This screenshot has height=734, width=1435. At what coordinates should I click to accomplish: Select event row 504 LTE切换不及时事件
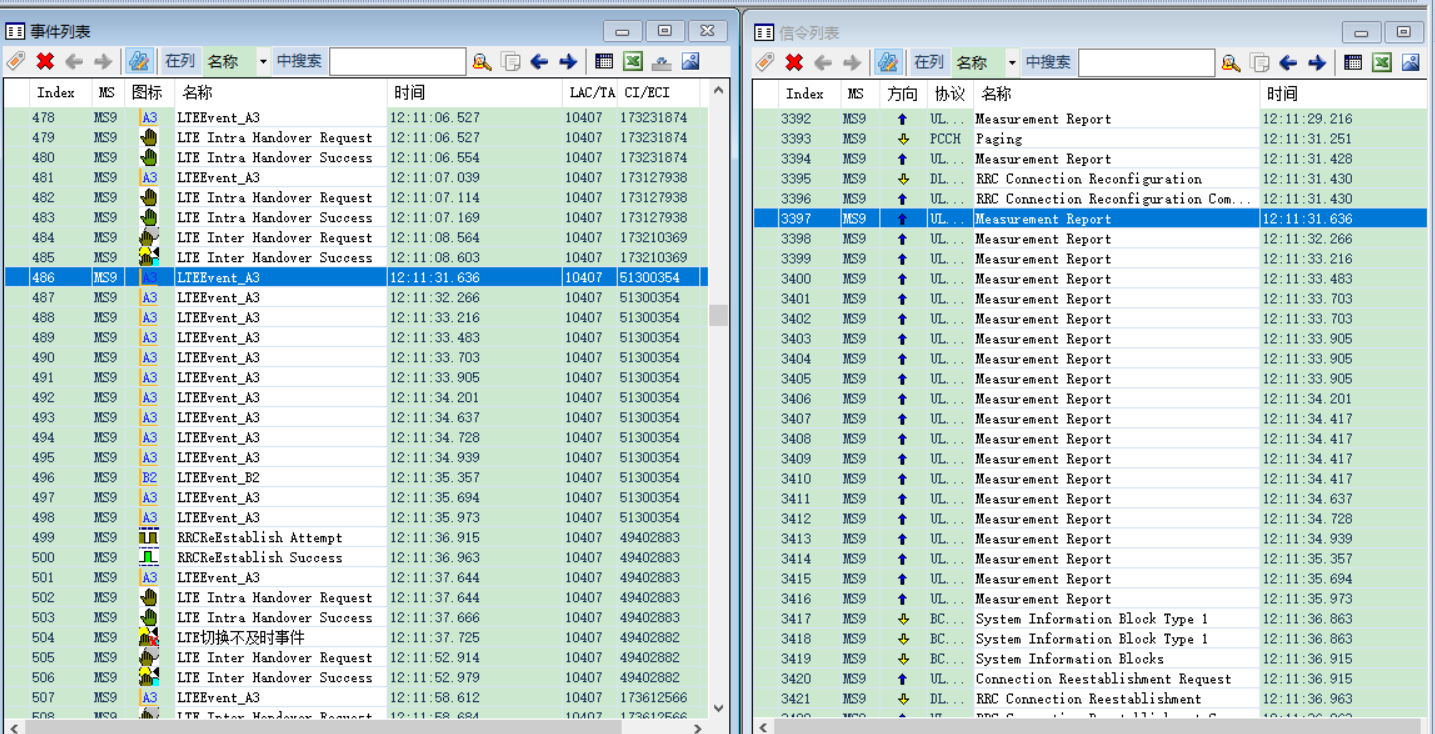click(356, 638)
